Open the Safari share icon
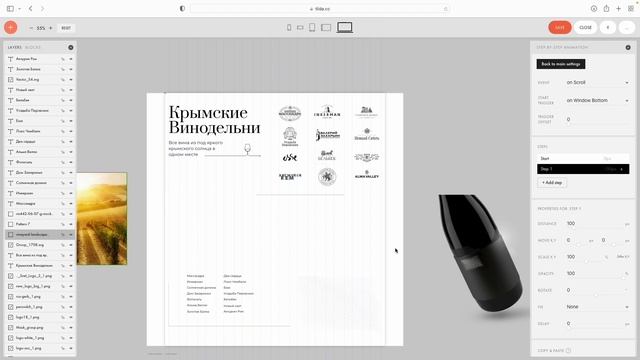The height and width of the screenshot is (360, 640). (607, 9)
